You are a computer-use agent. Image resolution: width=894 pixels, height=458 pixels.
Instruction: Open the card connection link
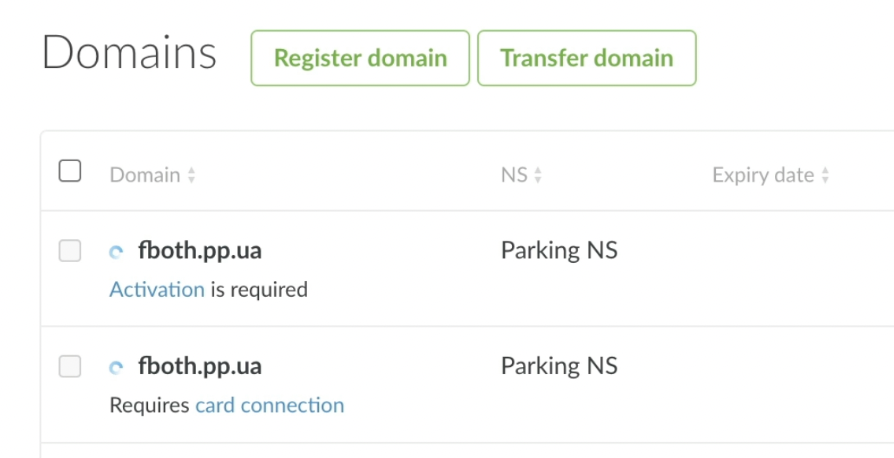tap(270, 405)
